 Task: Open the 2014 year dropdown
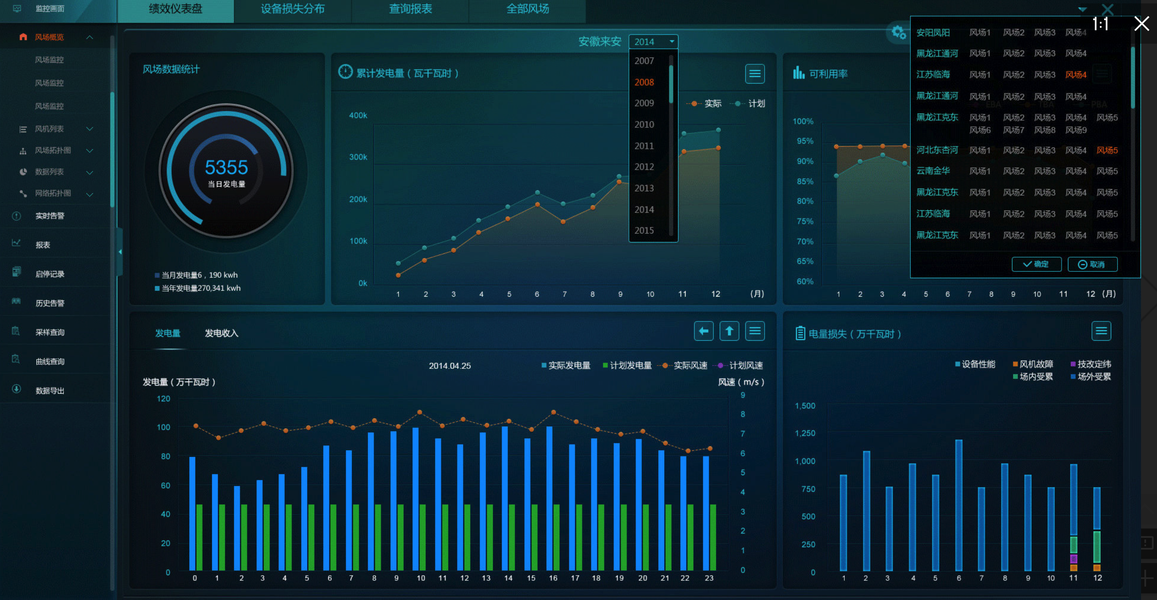point(654,42)
